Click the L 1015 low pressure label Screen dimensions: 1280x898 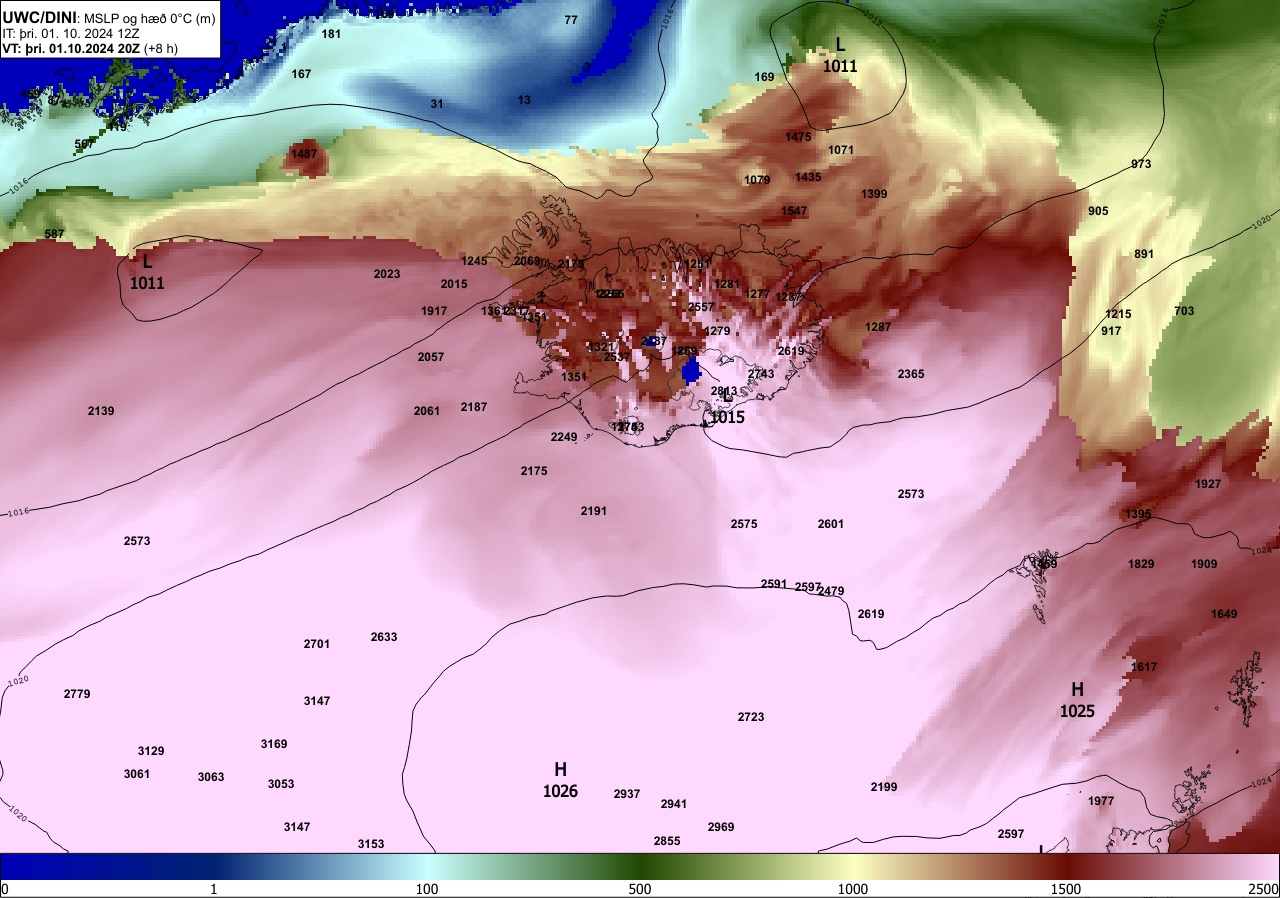(x=727, y=408)
